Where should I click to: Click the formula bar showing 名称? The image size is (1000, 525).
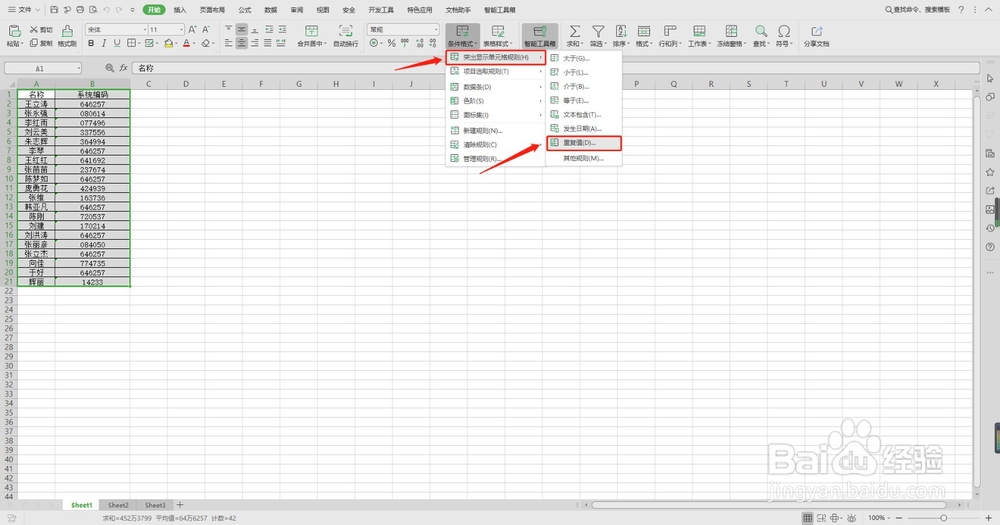click(x=555, y=68)
